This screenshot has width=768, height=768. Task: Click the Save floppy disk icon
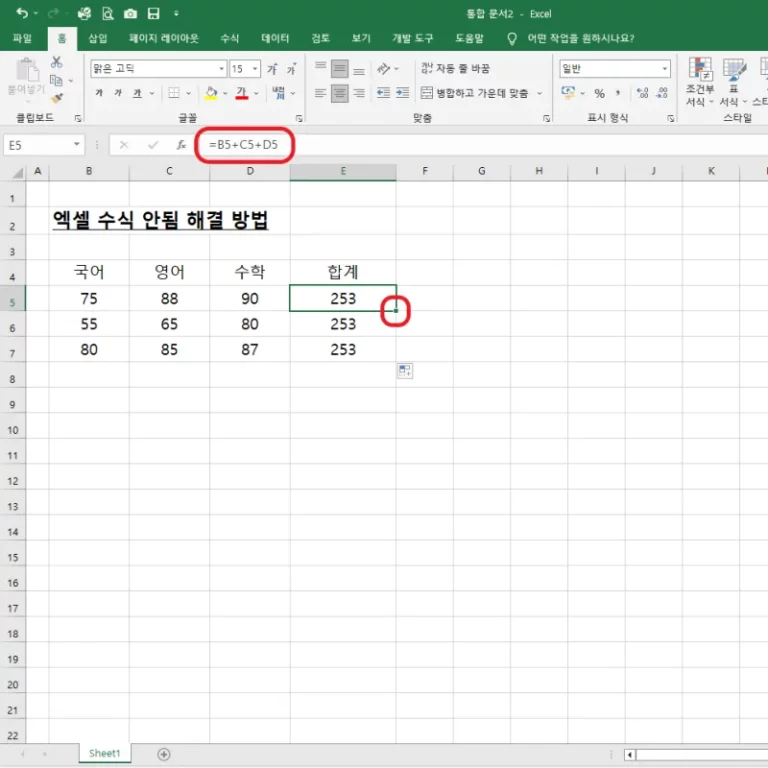(x=153, y=14)
